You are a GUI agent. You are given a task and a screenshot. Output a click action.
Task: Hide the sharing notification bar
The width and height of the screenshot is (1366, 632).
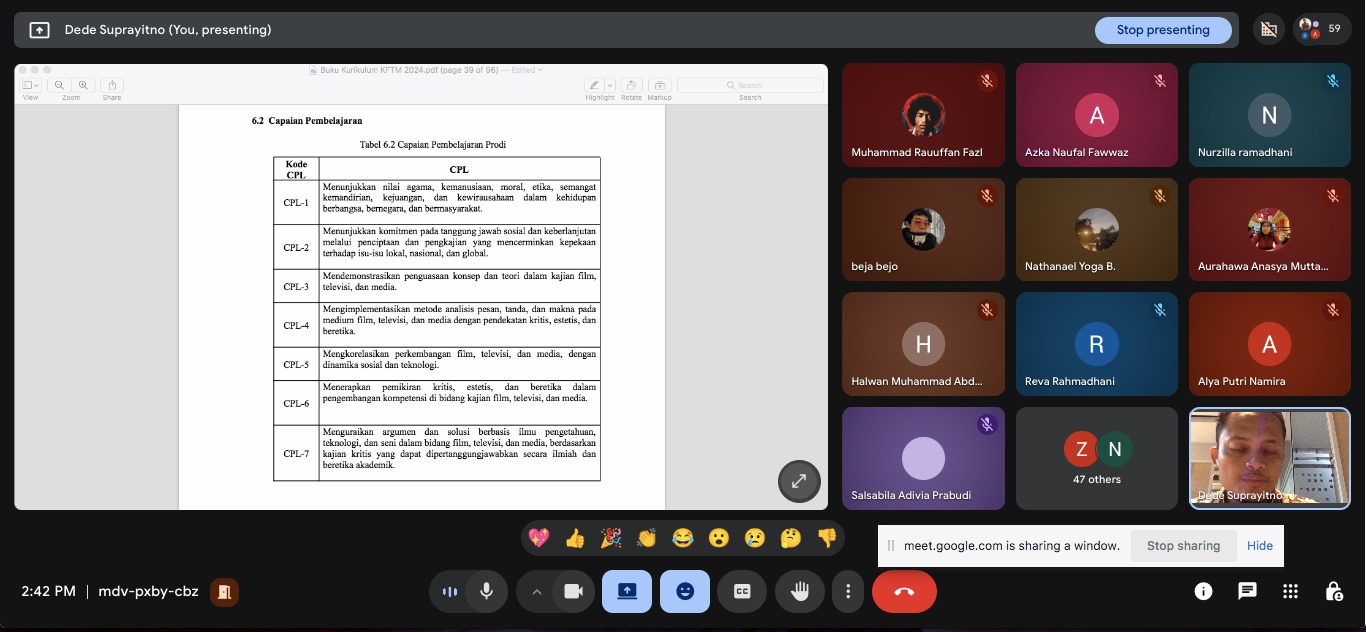(1260, 546)
